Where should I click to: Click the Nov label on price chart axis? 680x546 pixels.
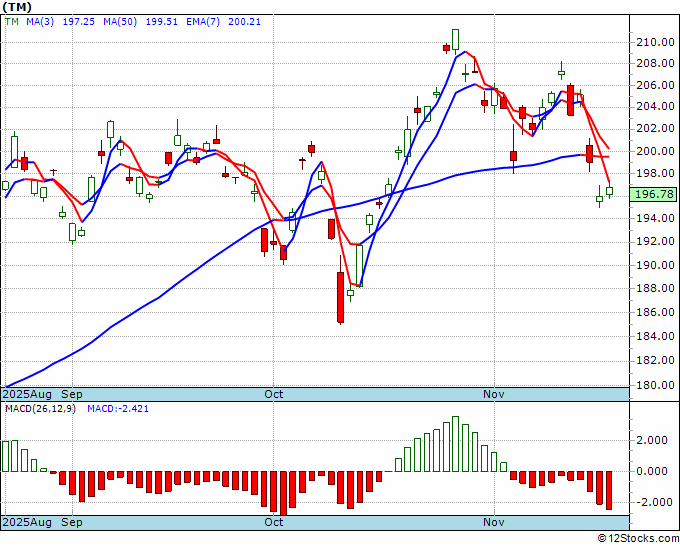tap(494, 394)
